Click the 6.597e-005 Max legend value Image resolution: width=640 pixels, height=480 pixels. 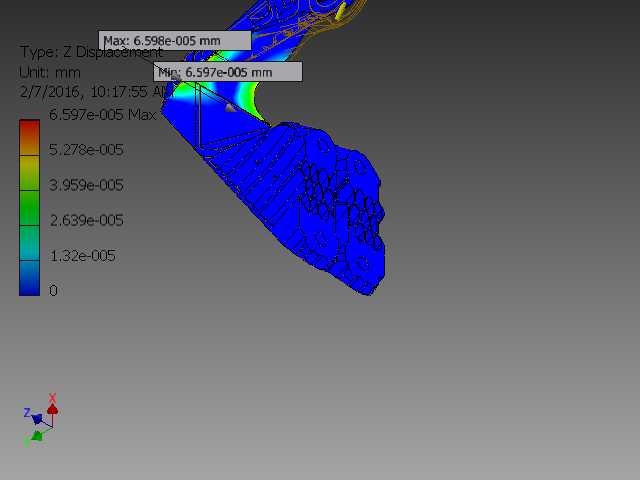tap(102, 115)
